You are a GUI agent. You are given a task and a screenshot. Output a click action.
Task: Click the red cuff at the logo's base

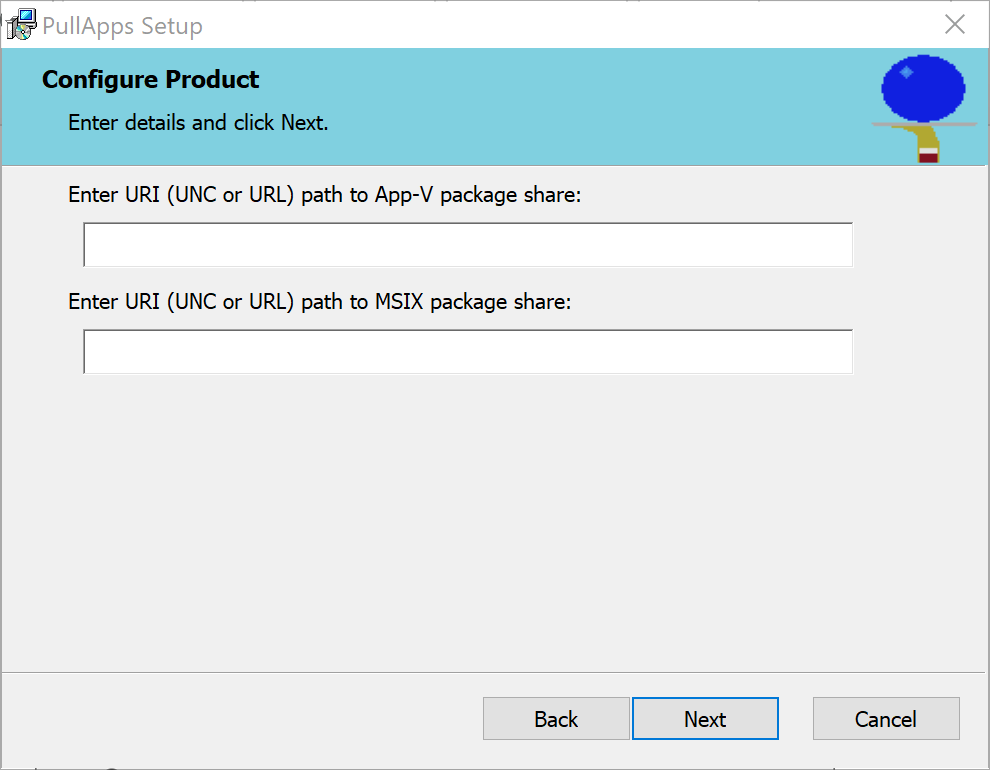[x=928, y=156]
